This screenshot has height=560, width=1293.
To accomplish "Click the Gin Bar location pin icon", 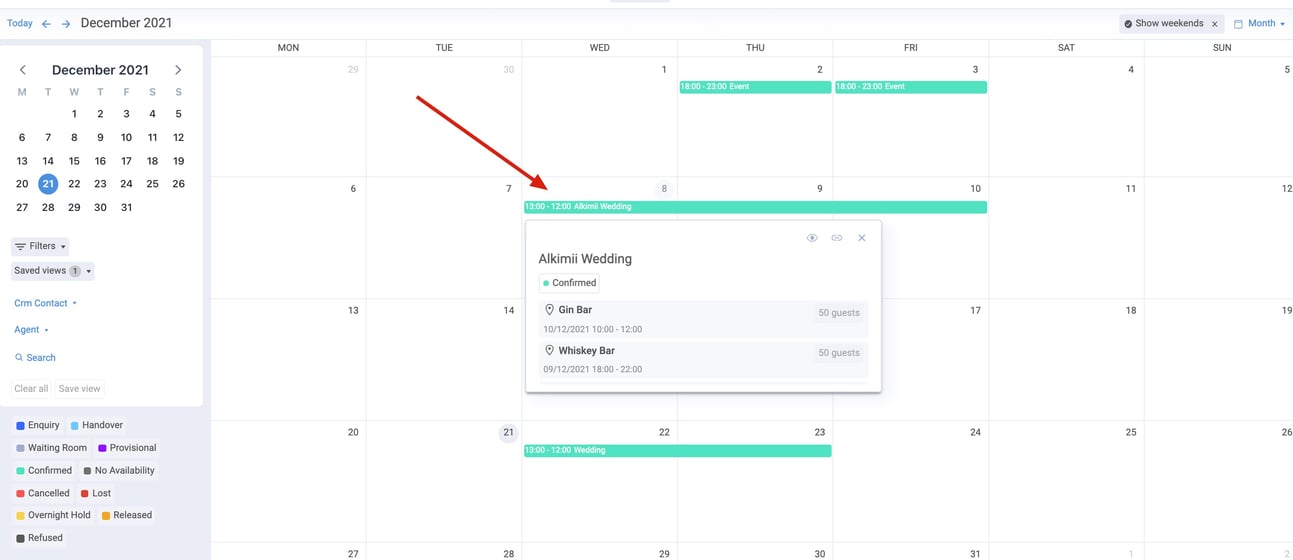I will point(549,310).
